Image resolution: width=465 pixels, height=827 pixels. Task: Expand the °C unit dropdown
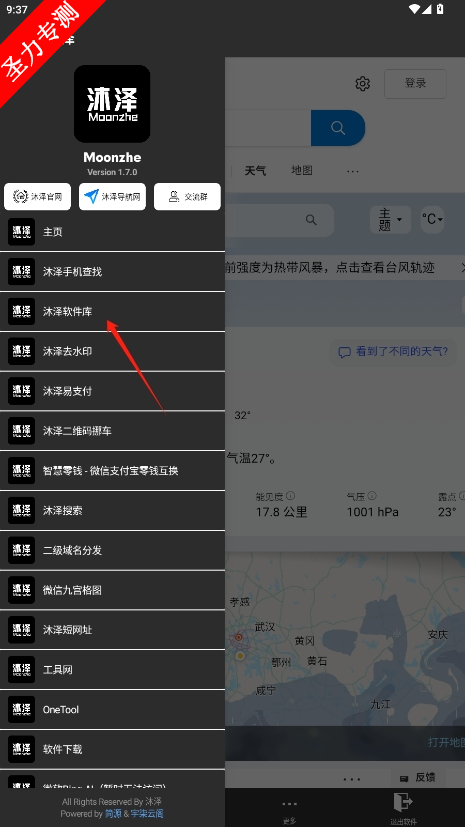tap(432, 219)
